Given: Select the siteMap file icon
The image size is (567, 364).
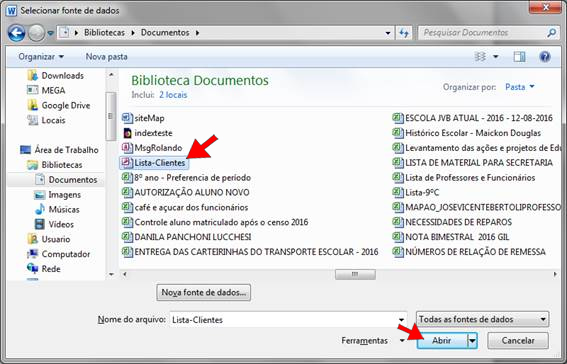Looking at the screenshot, I should pos(127,118).
